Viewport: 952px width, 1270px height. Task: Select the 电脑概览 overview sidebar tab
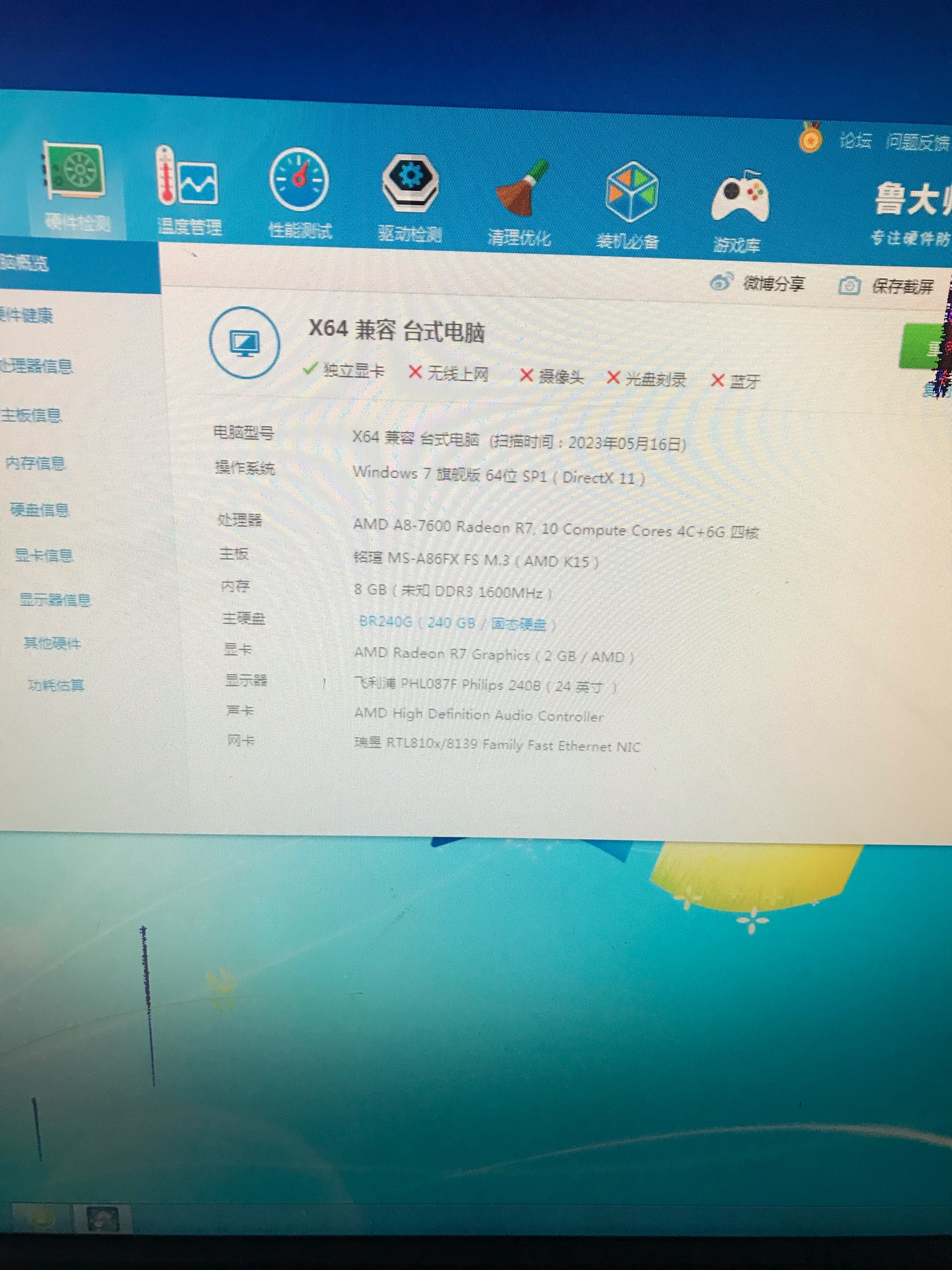coord(79,265)
